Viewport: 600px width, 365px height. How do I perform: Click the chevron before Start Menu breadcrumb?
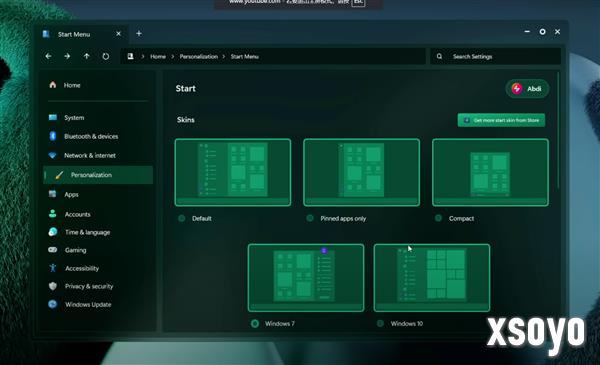tap(224, 57)
